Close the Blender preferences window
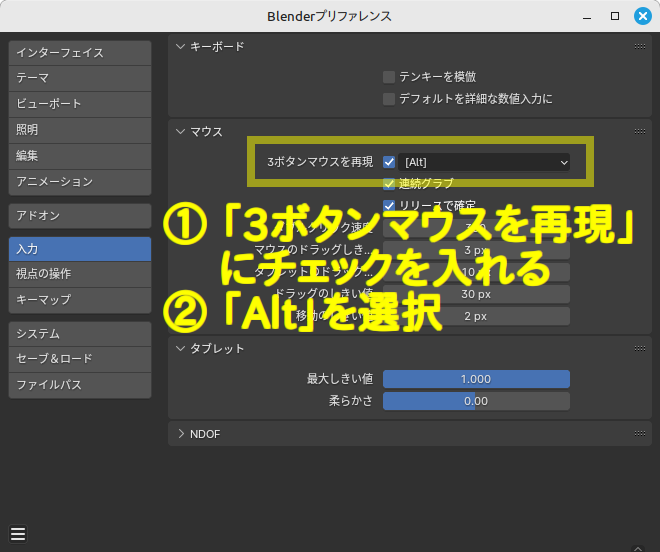The height and width of the screenshot is (552, 660). [x=643, y=16]
